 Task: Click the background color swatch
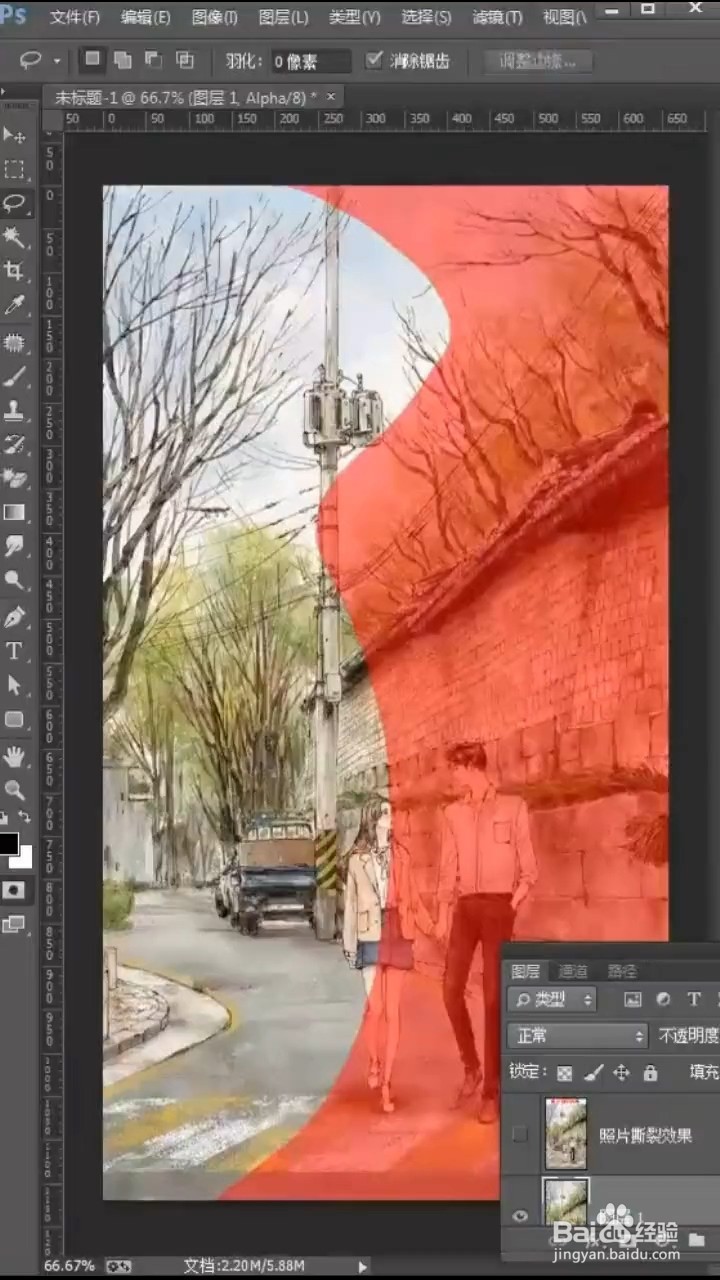[x=24, y=859]
